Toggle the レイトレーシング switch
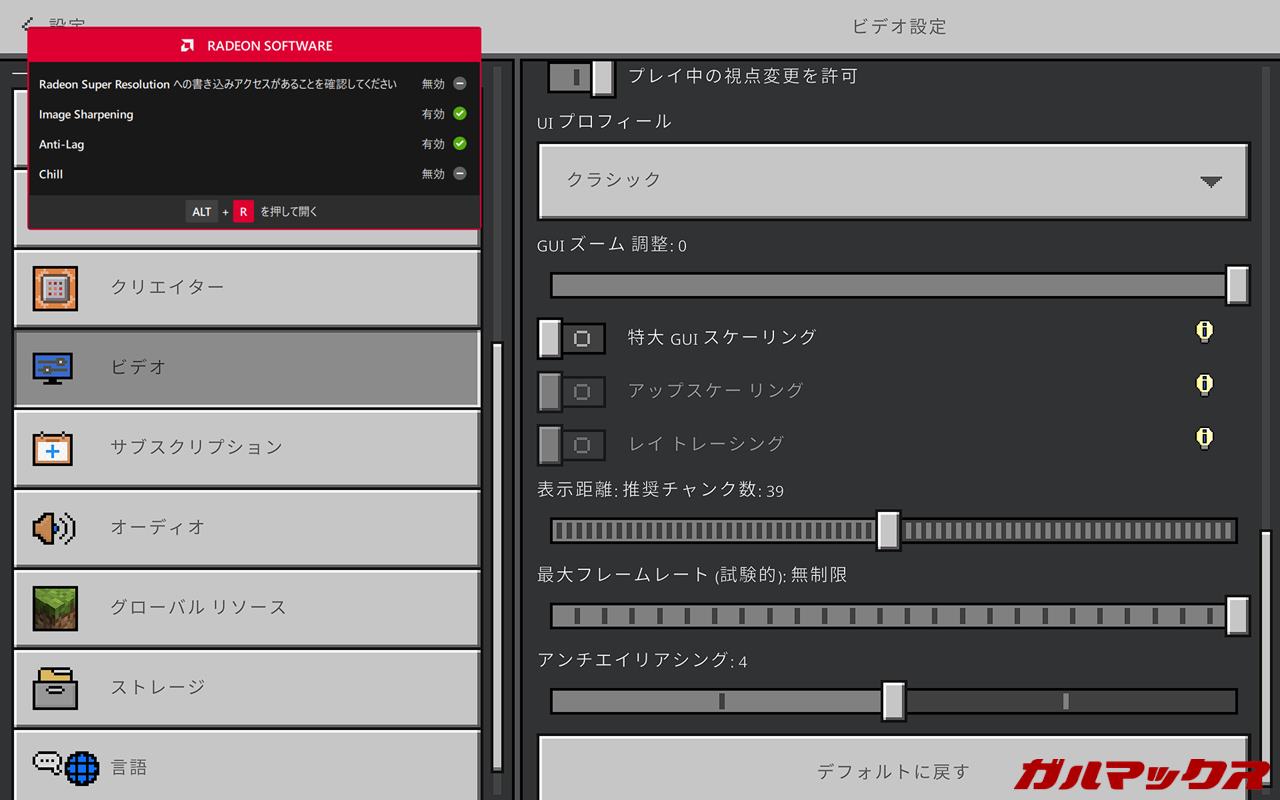The image size is (1280, 800). pos(571,444)
